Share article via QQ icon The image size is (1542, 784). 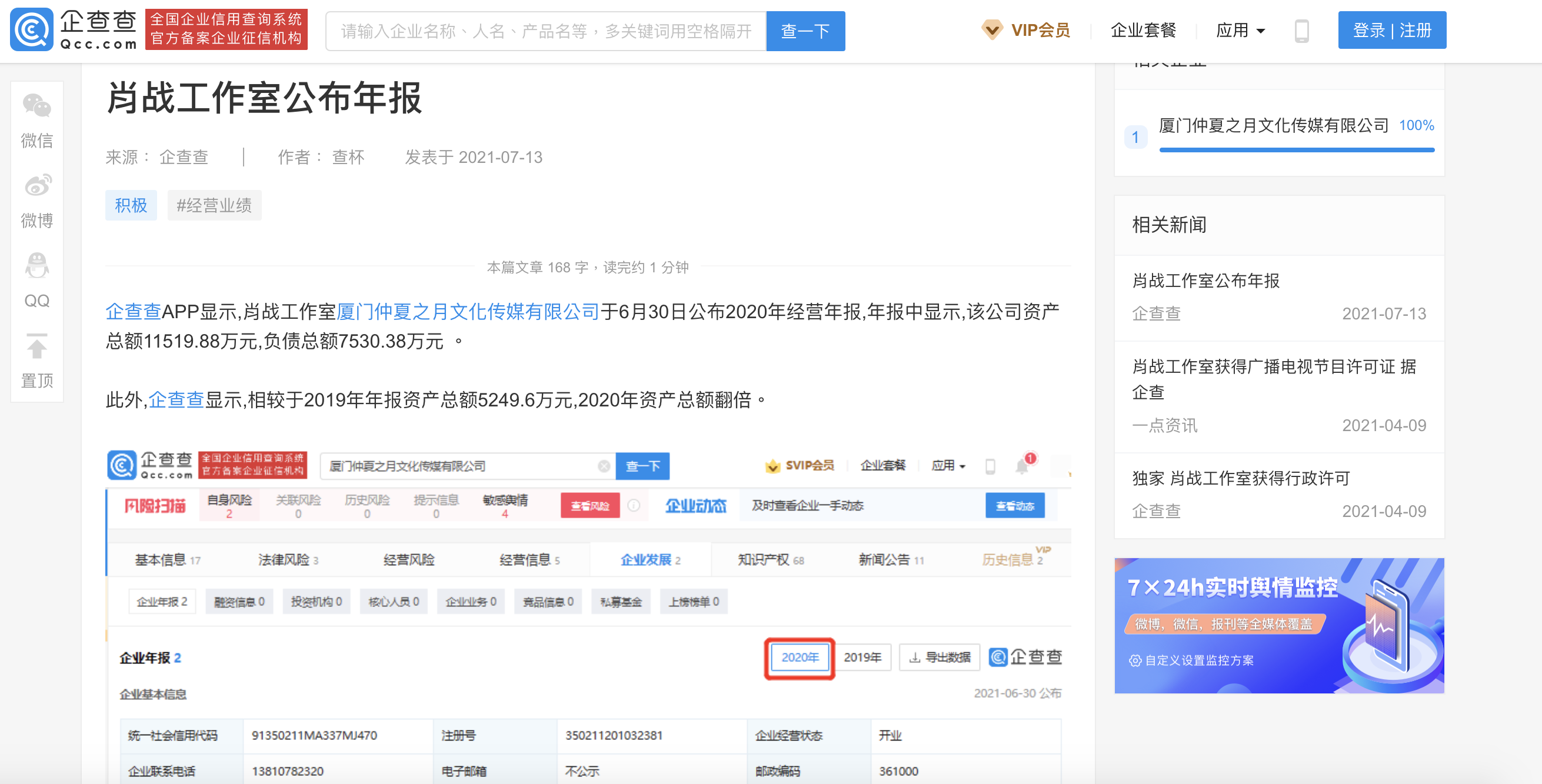pos(37,265)
